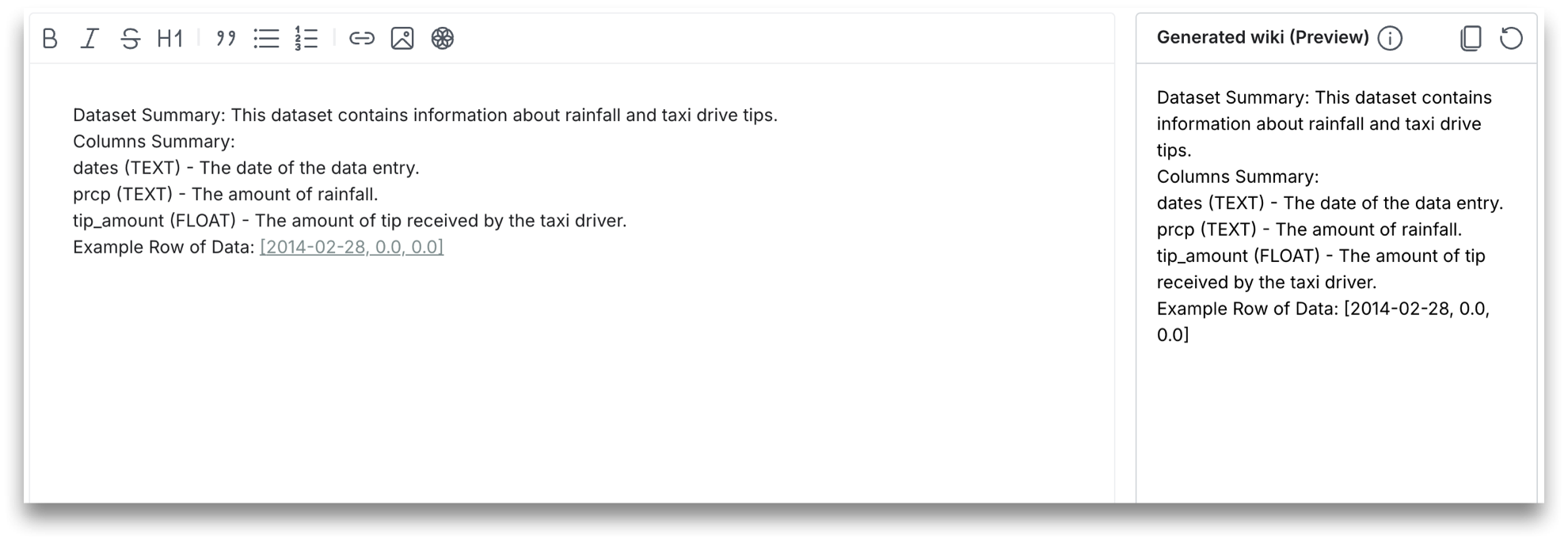Image resolution: width=1568 pixels, height=543 pixels.
Task: Insert a block quote
Action: coord(226,38)
